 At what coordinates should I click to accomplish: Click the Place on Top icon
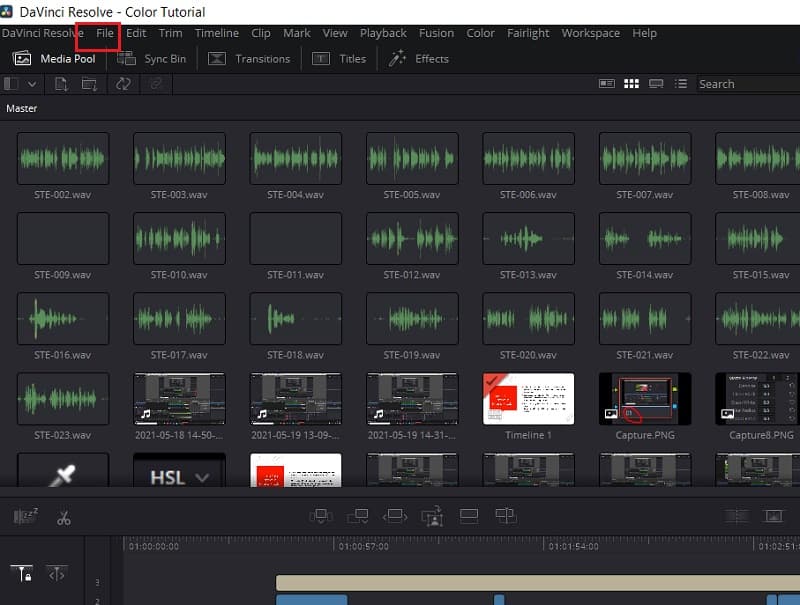pos(469,516)
